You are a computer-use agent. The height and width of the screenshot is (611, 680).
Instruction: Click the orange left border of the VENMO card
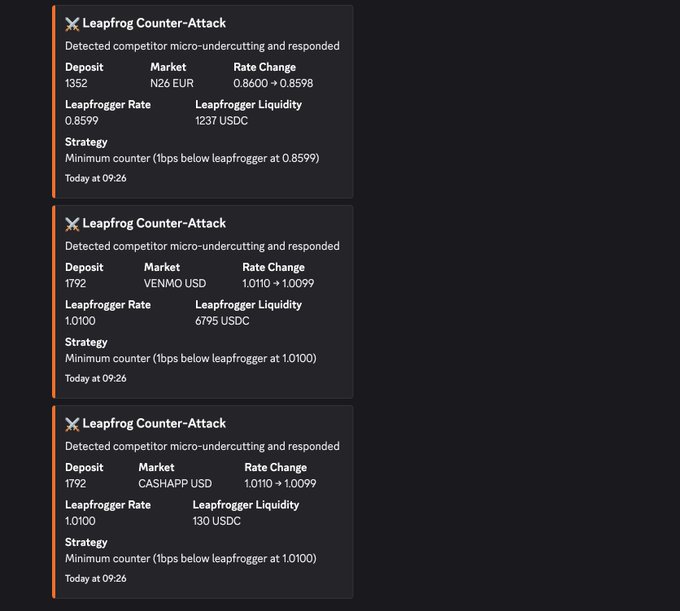click(x=54, y=302)
